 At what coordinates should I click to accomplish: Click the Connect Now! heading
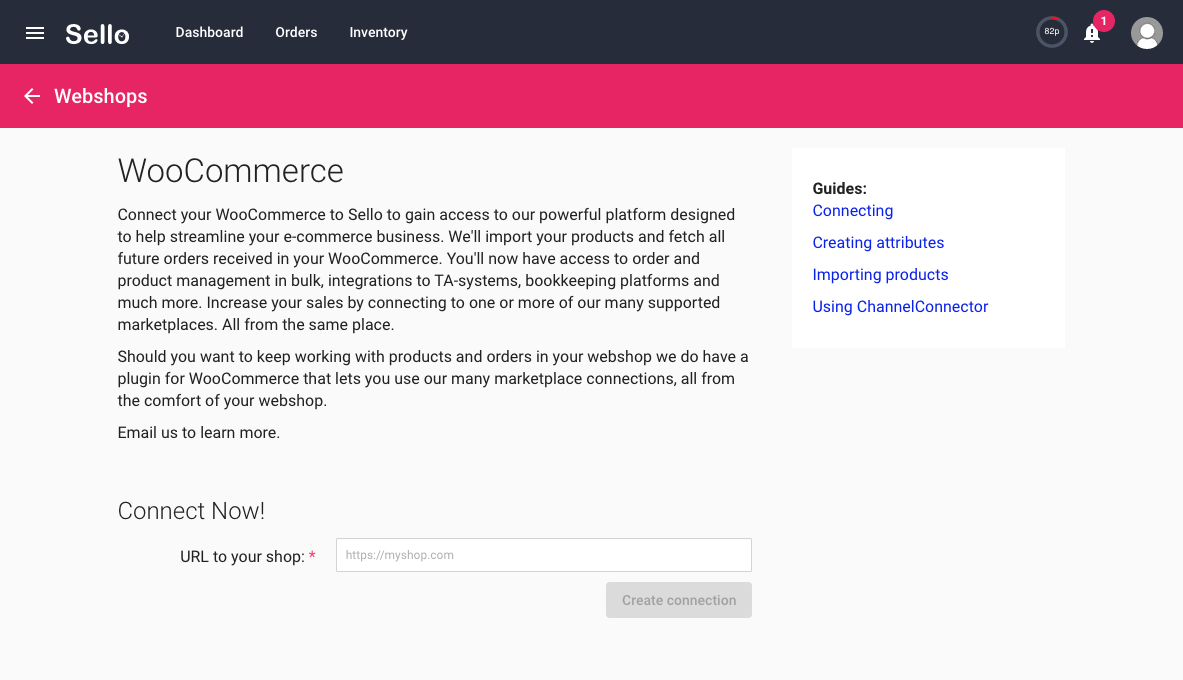point(192,511)
